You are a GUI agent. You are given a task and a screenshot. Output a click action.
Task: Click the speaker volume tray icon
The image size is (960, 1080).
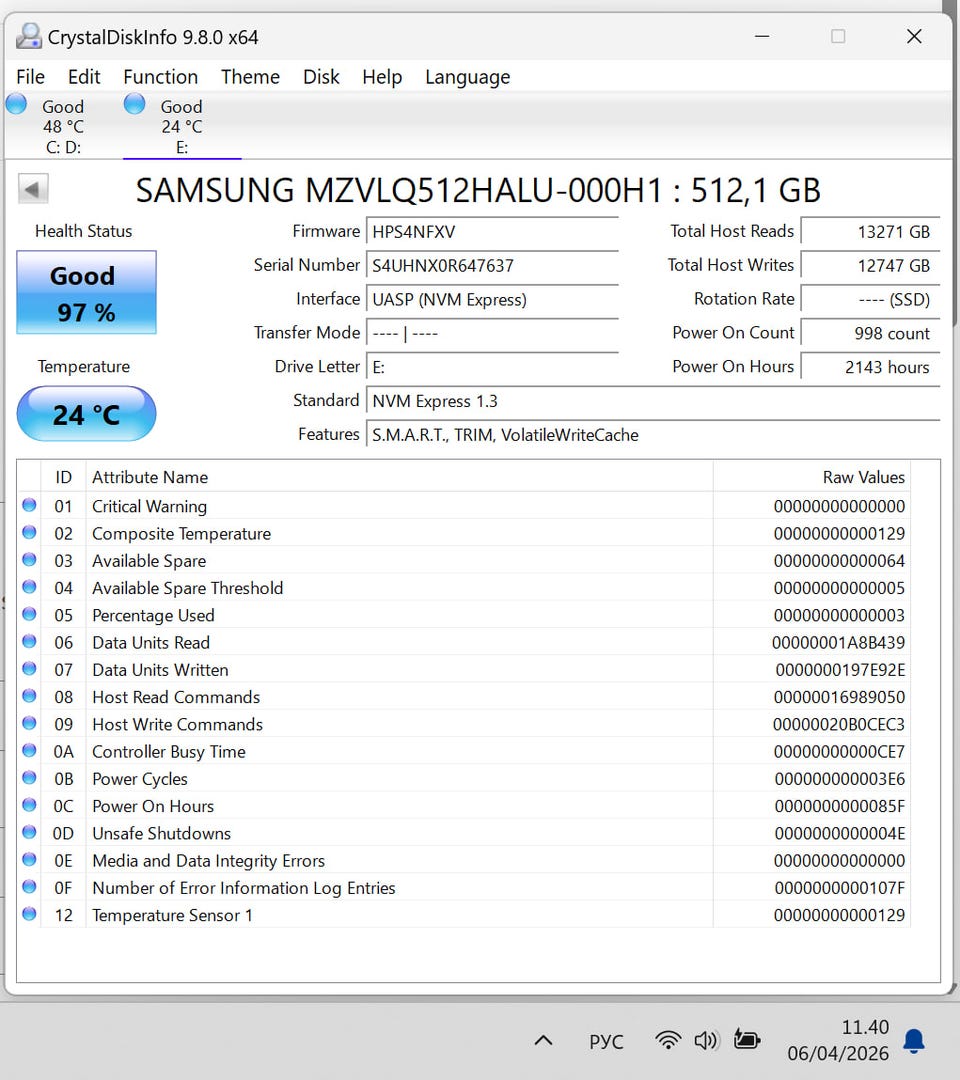706,1040
